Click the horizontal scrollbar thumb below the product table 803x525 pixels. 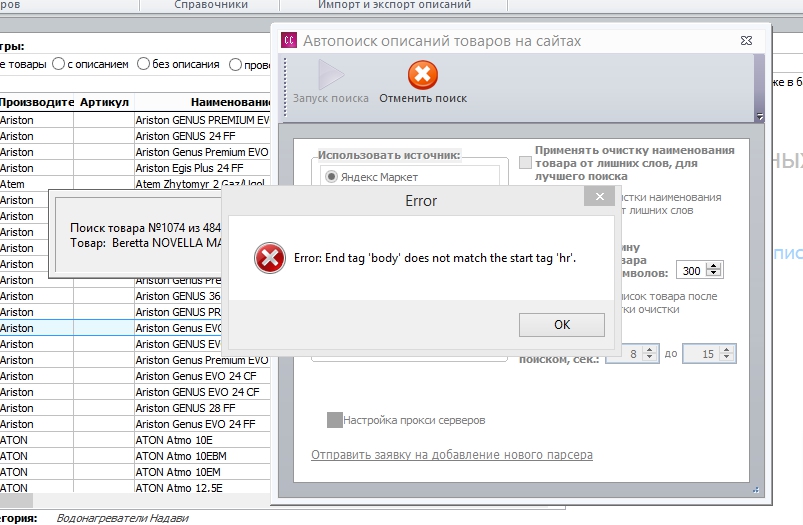(16, 500)
